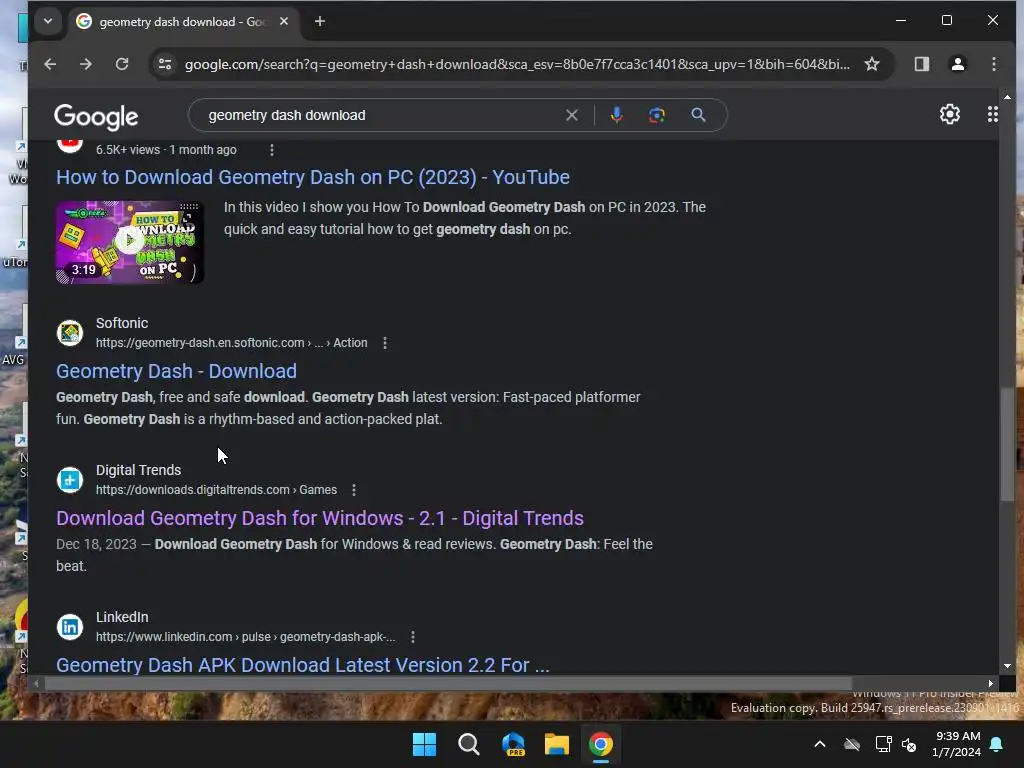Image resolution: width=1024 pixels, height=768 pixels.
Task: Click the Digital Trends favicon
Action: click(x=70, y=480)
